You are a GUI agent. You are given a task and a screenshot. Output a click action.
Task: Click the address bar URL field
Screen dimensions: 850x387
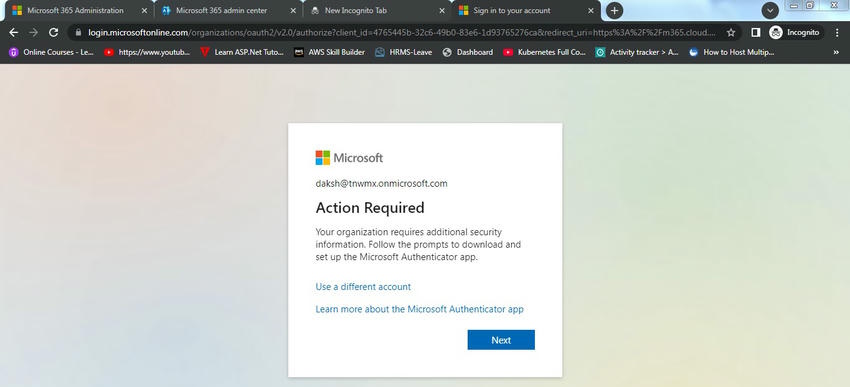click(401, 33)
